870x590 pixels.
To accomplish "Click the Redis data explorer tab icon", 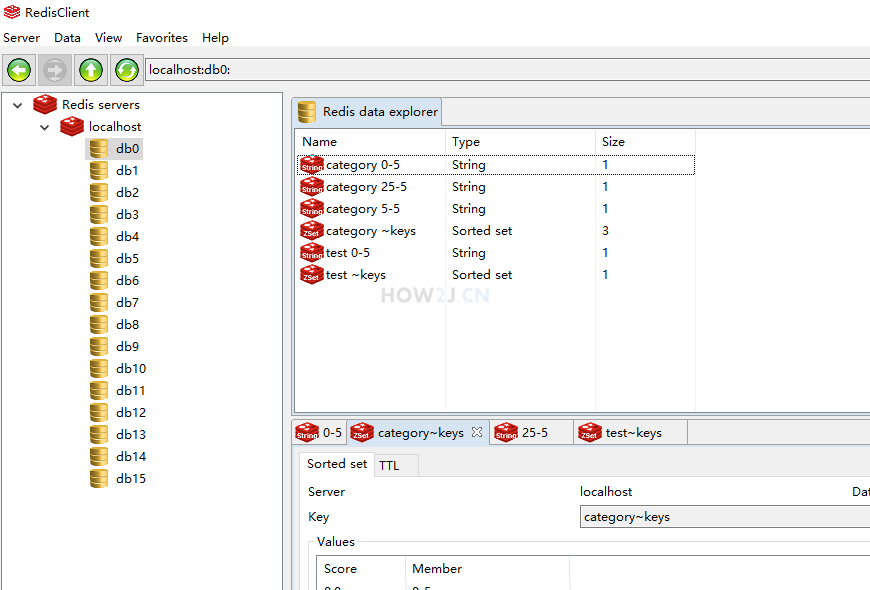I will pos(307,112).
